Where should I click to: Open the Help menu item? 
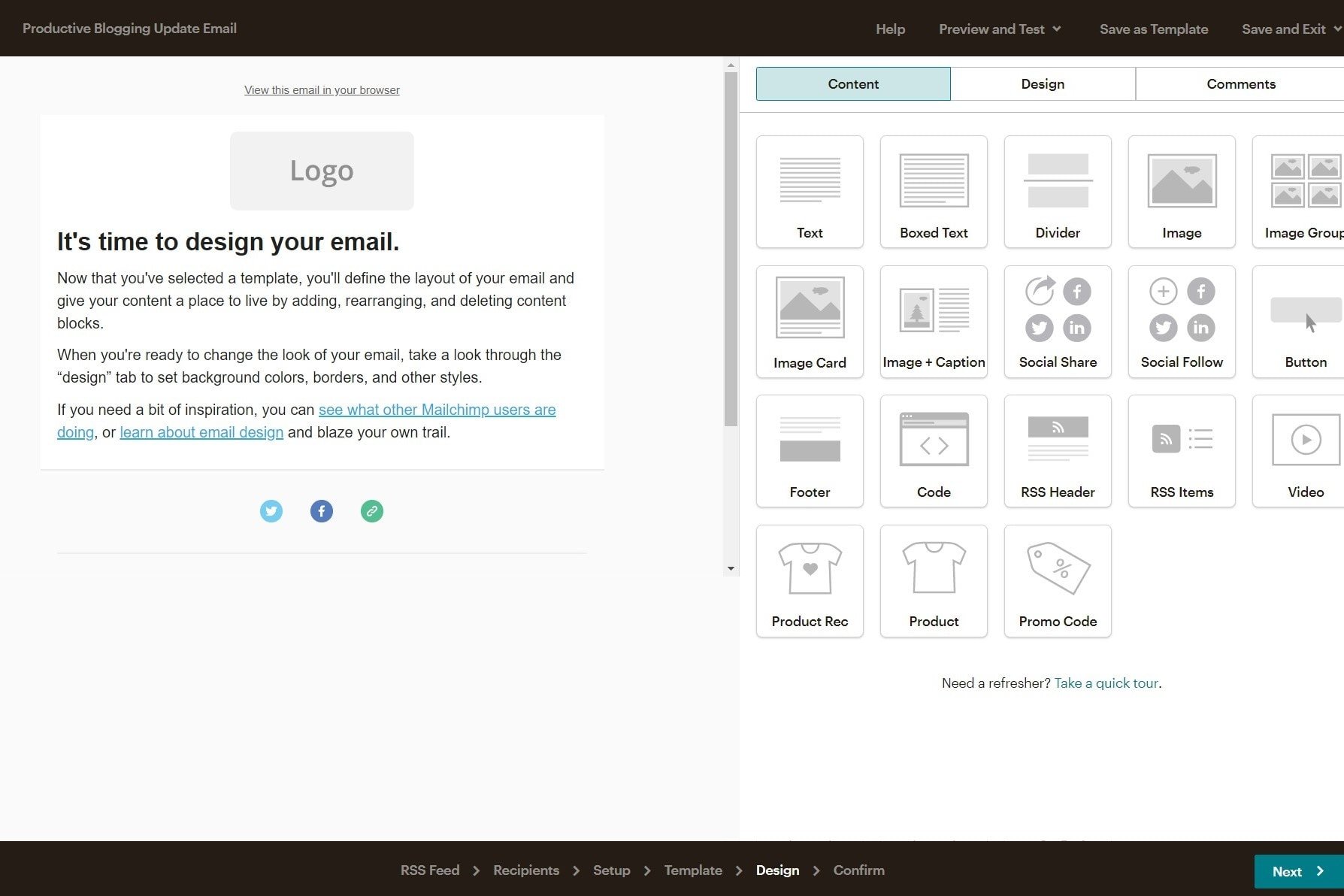890,29
